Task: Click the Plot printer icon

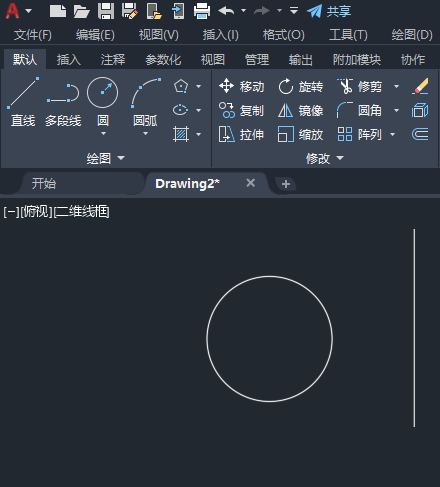Action: pyautogui.click(x=202, y=11)
